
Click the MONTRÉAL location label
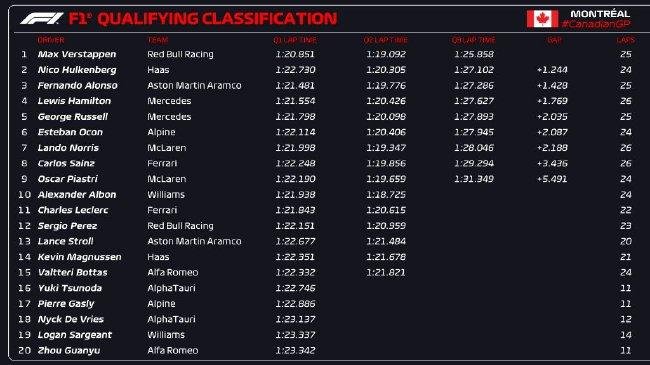tap(600, 14)
